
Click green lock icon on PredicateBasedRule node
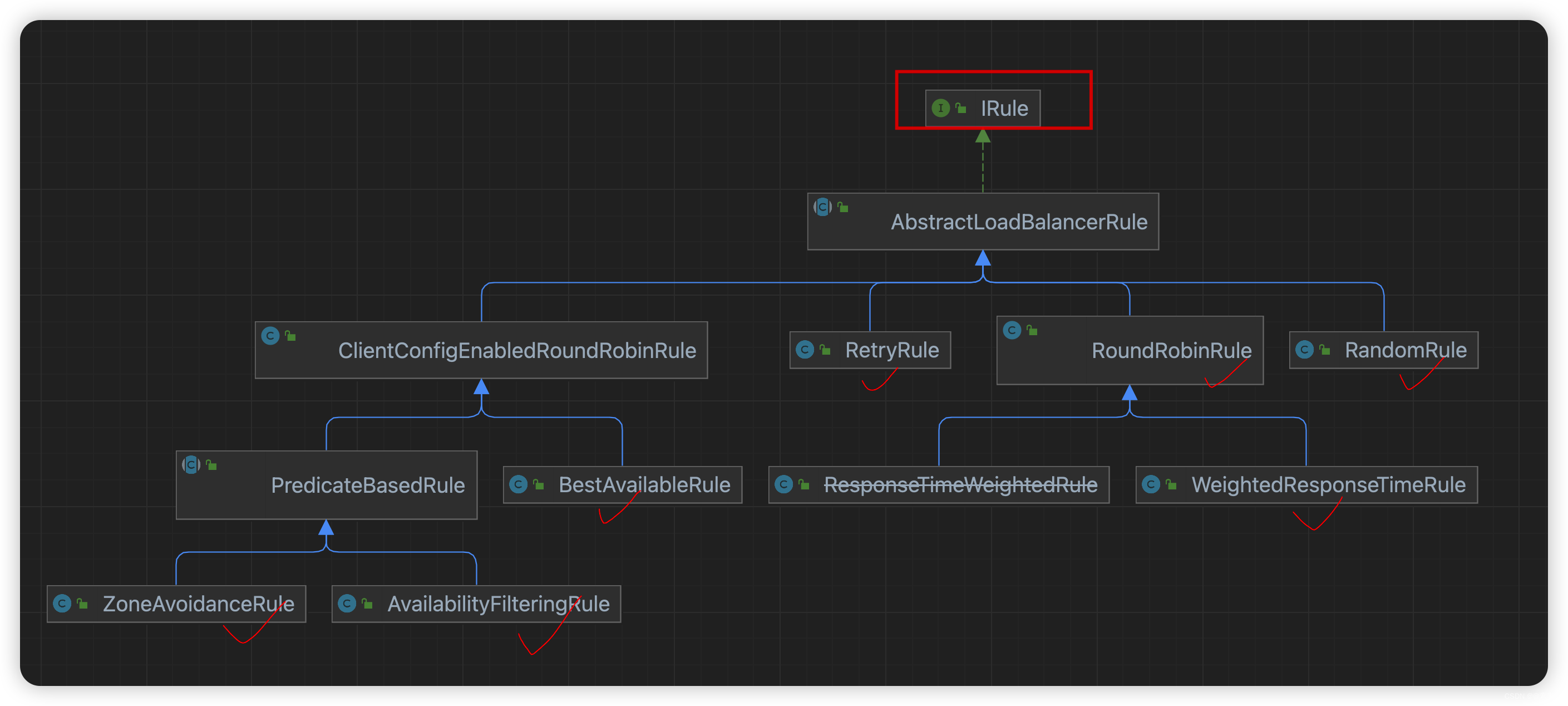click(211, 465)
